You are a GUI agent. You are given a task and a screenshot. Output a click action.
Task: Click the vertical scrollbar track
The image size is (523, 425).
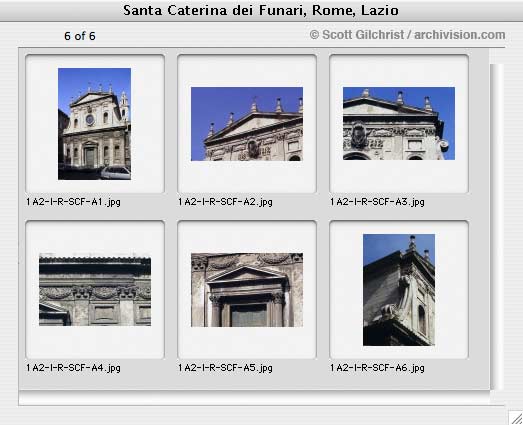pos(497,227)
